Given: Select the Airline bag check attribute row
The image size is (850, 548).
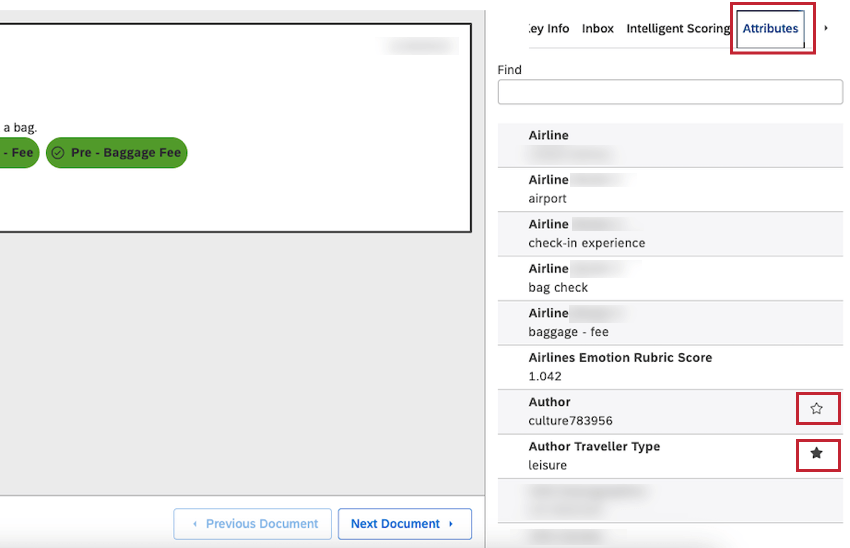Looking at the screenshot, I should pos(670,278).
